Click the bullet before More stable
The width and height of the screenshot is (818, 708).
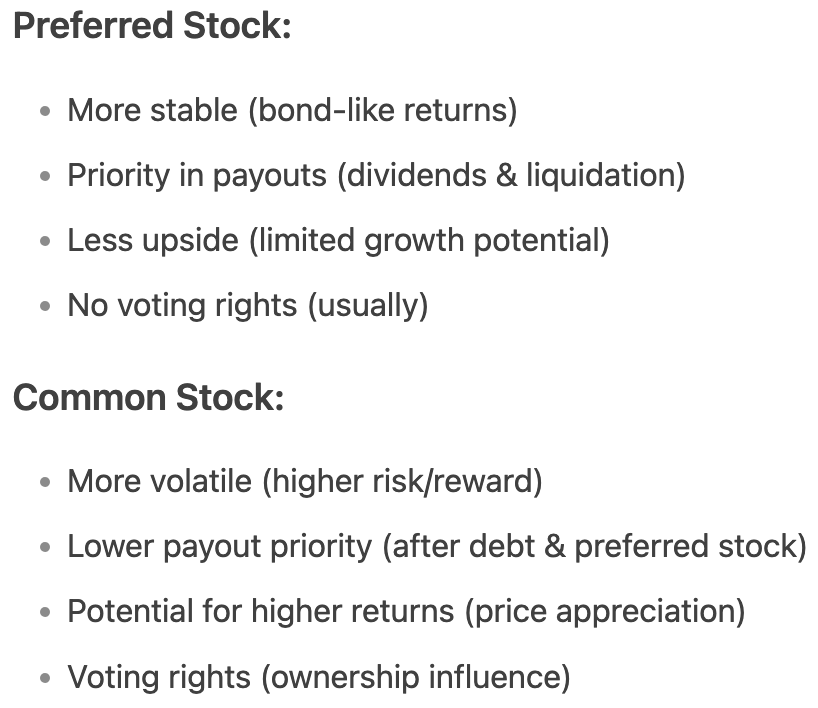pyautogui.click(x=45, y=111)
